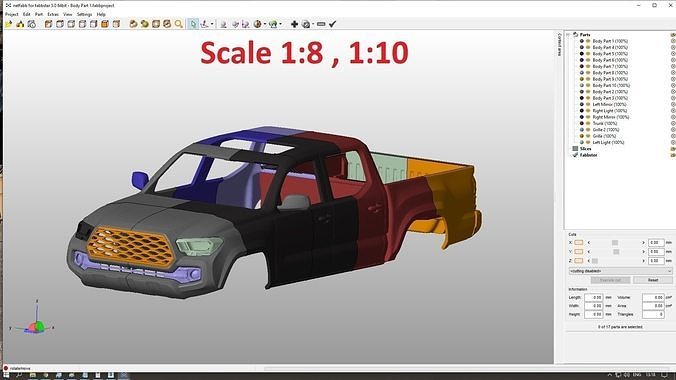Click the green globe toolbar icon
The width and height of the screenshot is (676, 380).
pos(273,24)
